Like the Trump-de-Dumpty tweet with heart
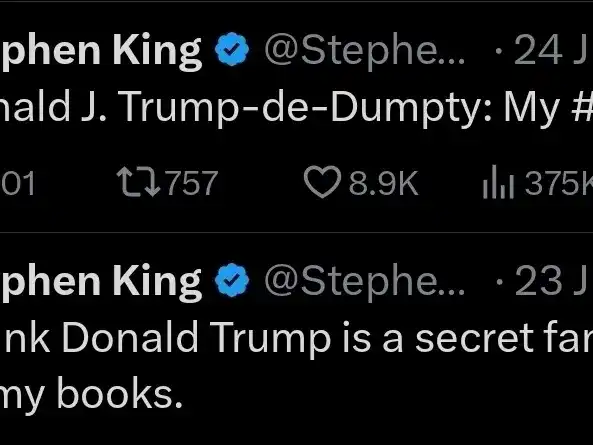The image size is (593, 445). coord(322,182)
